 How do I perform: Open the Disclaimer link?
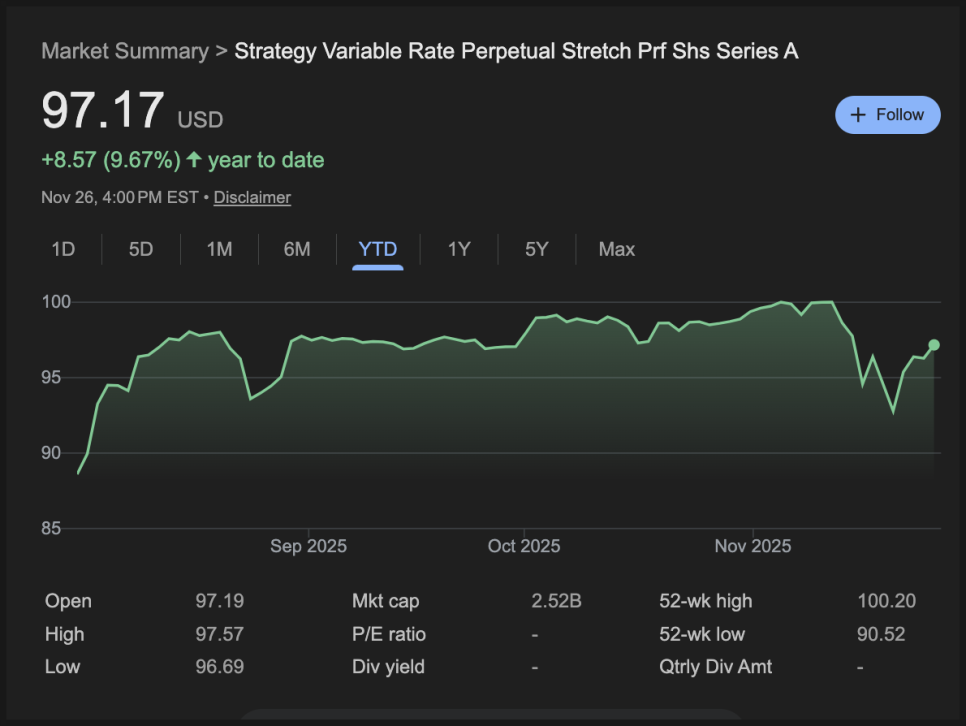click(x=252, y=197)
